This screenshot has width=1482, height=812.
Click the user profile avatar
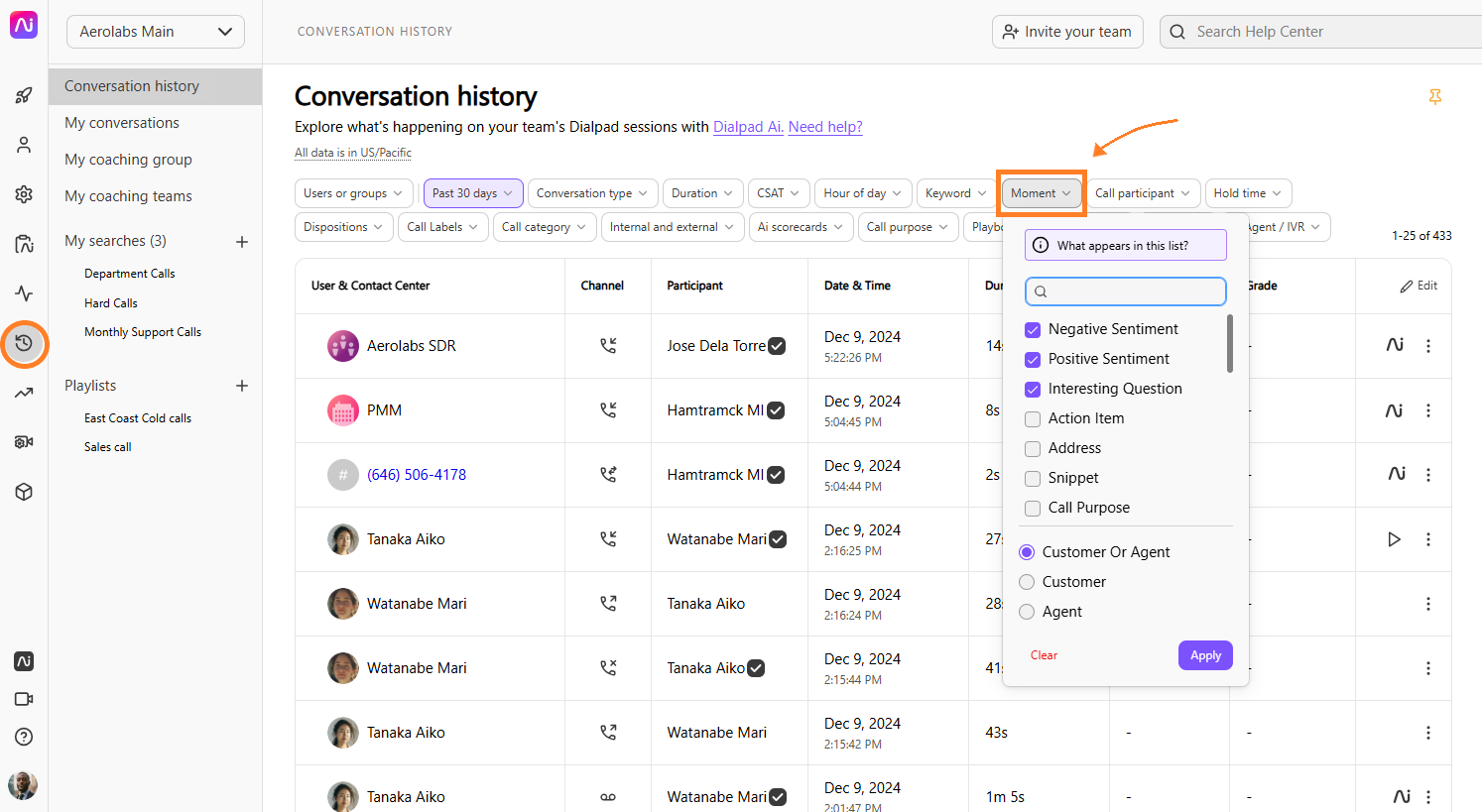23,785
